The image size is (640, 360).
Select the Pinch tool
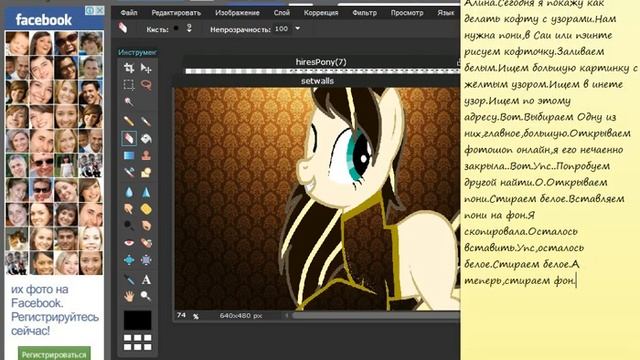(146, 260)
